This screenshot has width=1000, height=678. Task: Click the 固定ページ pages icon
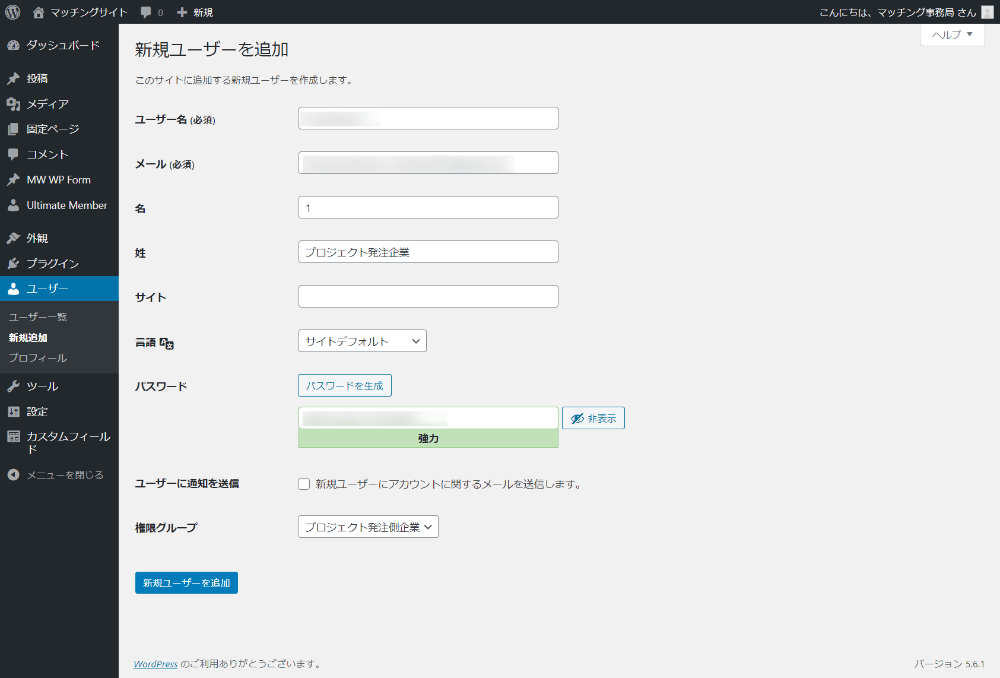click(13, 129)
